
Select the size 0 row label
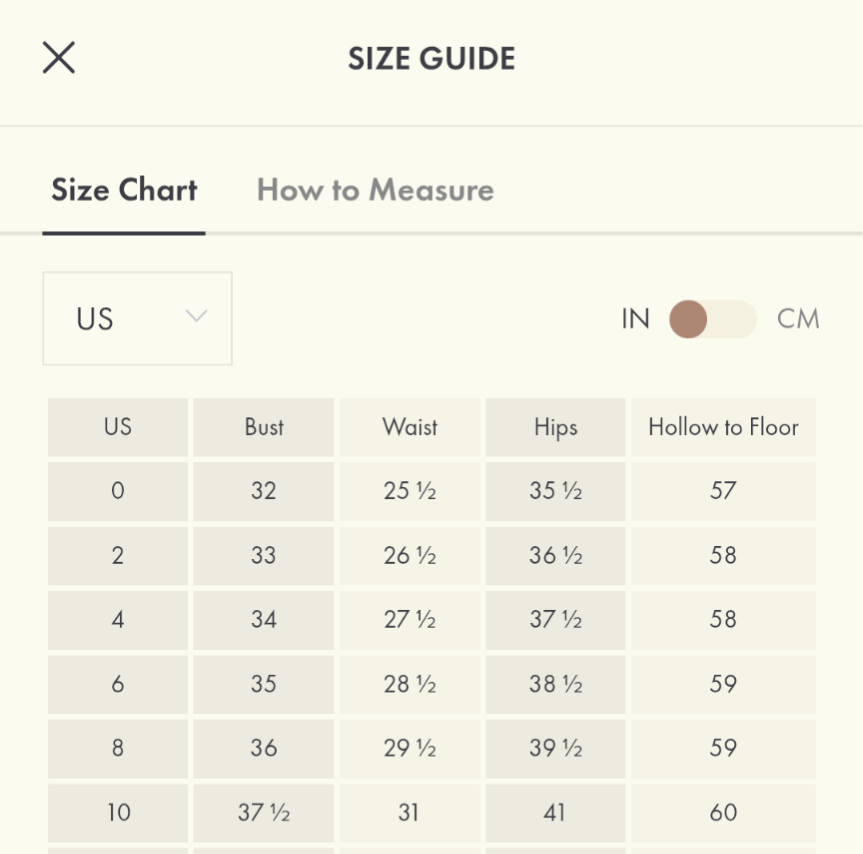click(x=118, y=491)
